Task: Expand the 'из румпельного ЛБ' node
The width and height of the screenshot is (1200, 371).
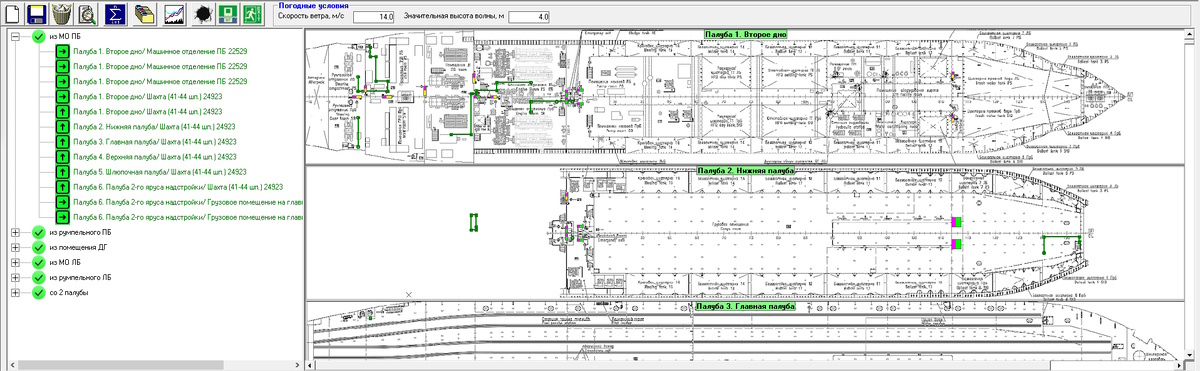Action: coord(15,277)
